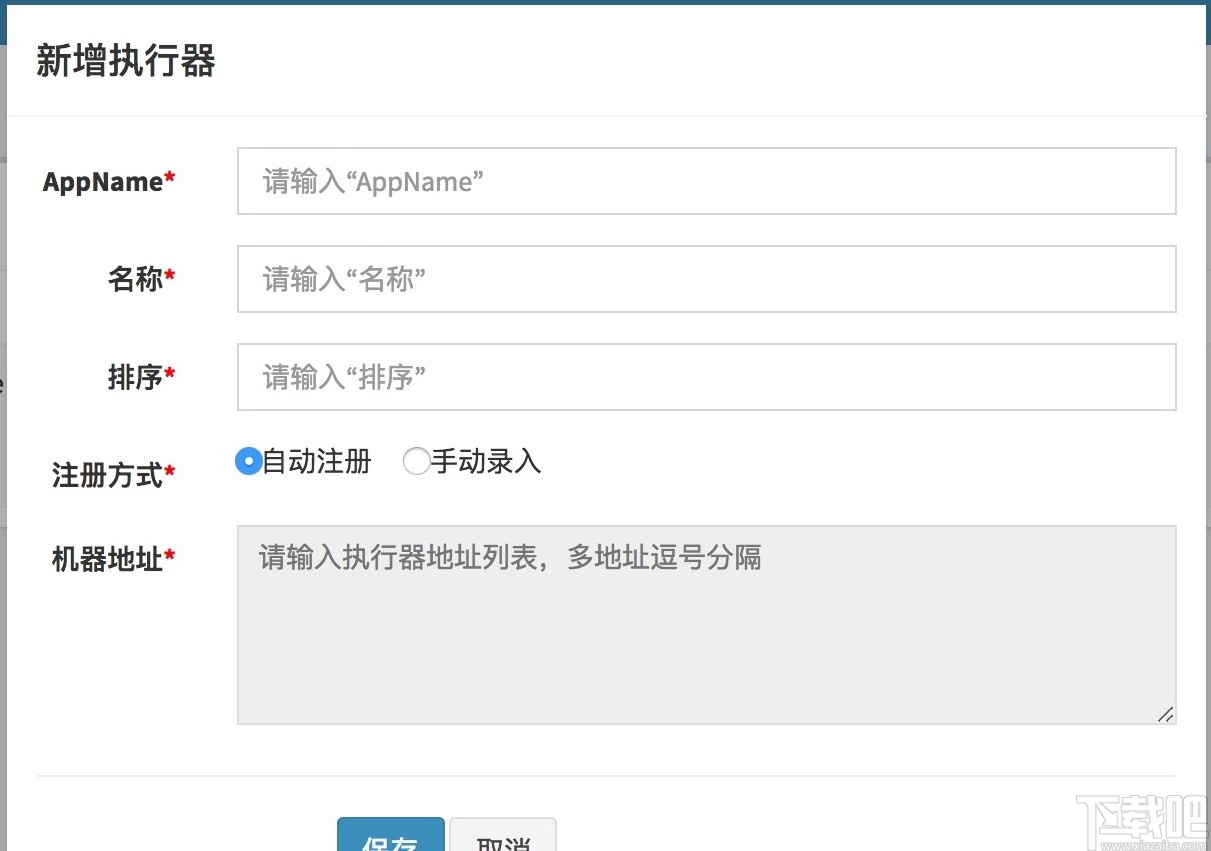Click the AppName field label
1211x851 pixels.
(103, 182)
